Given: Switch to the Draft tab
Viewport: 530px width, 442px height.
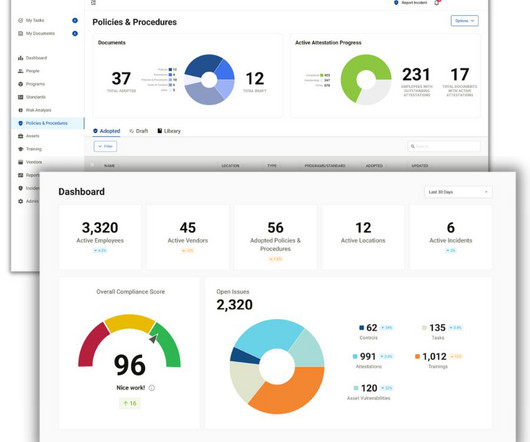Looking at the screenshot, I should [139, 131].
